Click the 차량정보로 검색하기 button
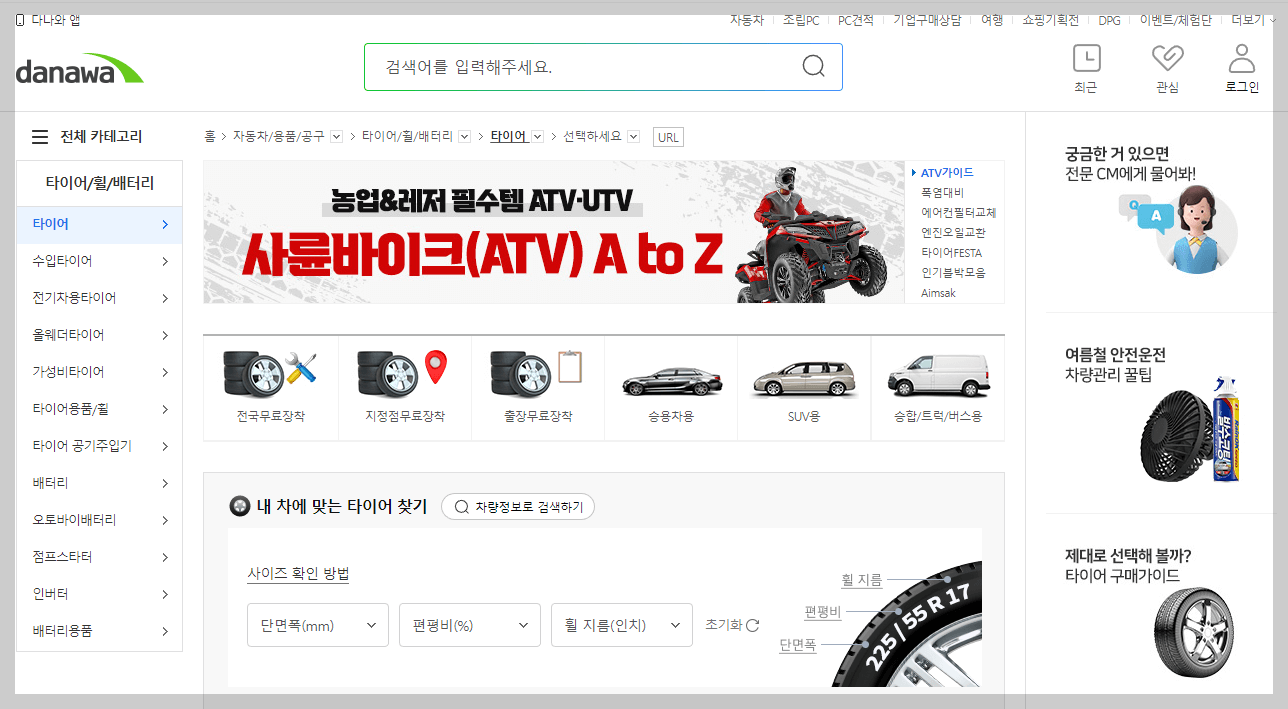 tap(517, 506)
